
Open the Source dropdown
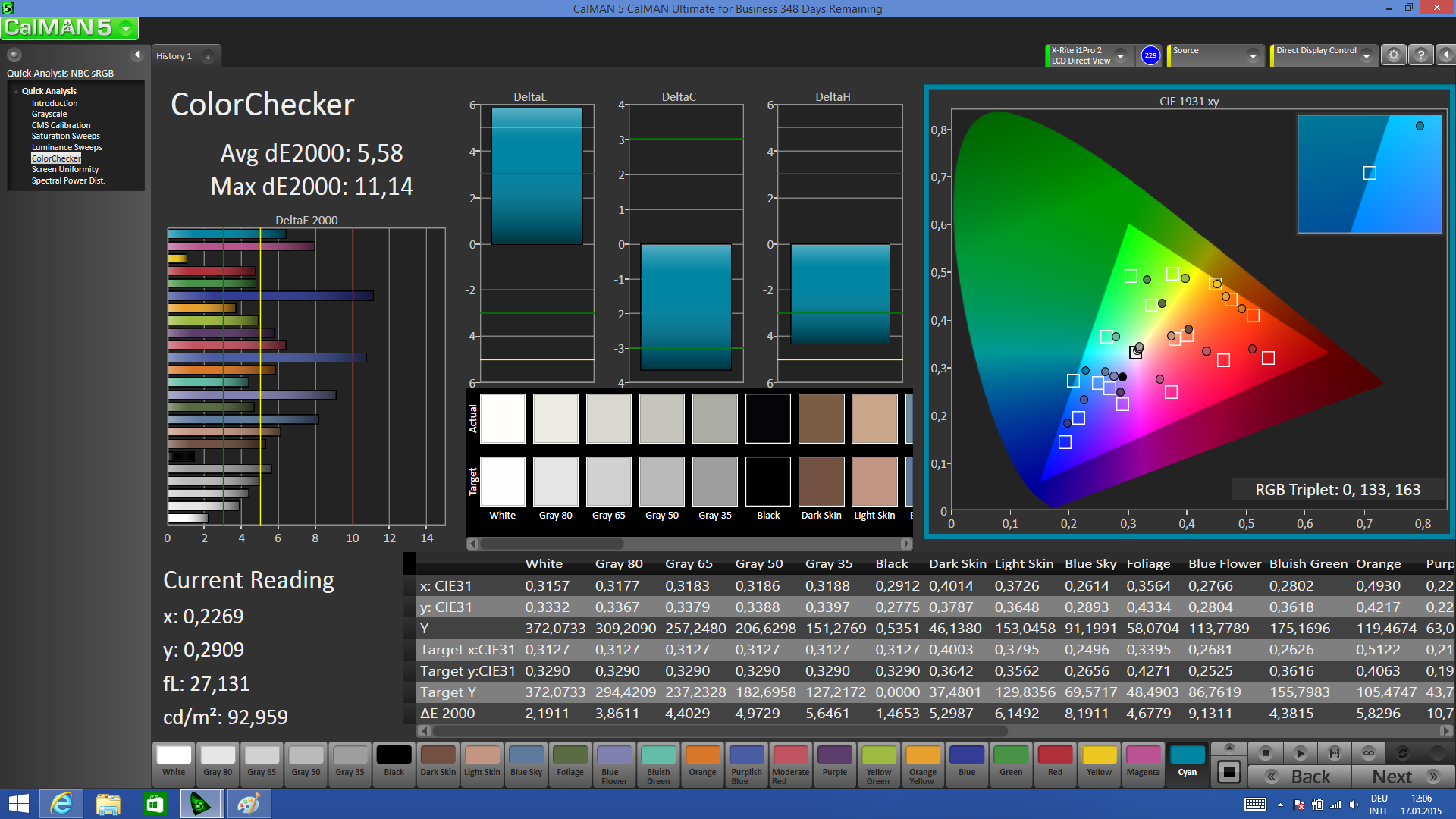click(1252, 55)
